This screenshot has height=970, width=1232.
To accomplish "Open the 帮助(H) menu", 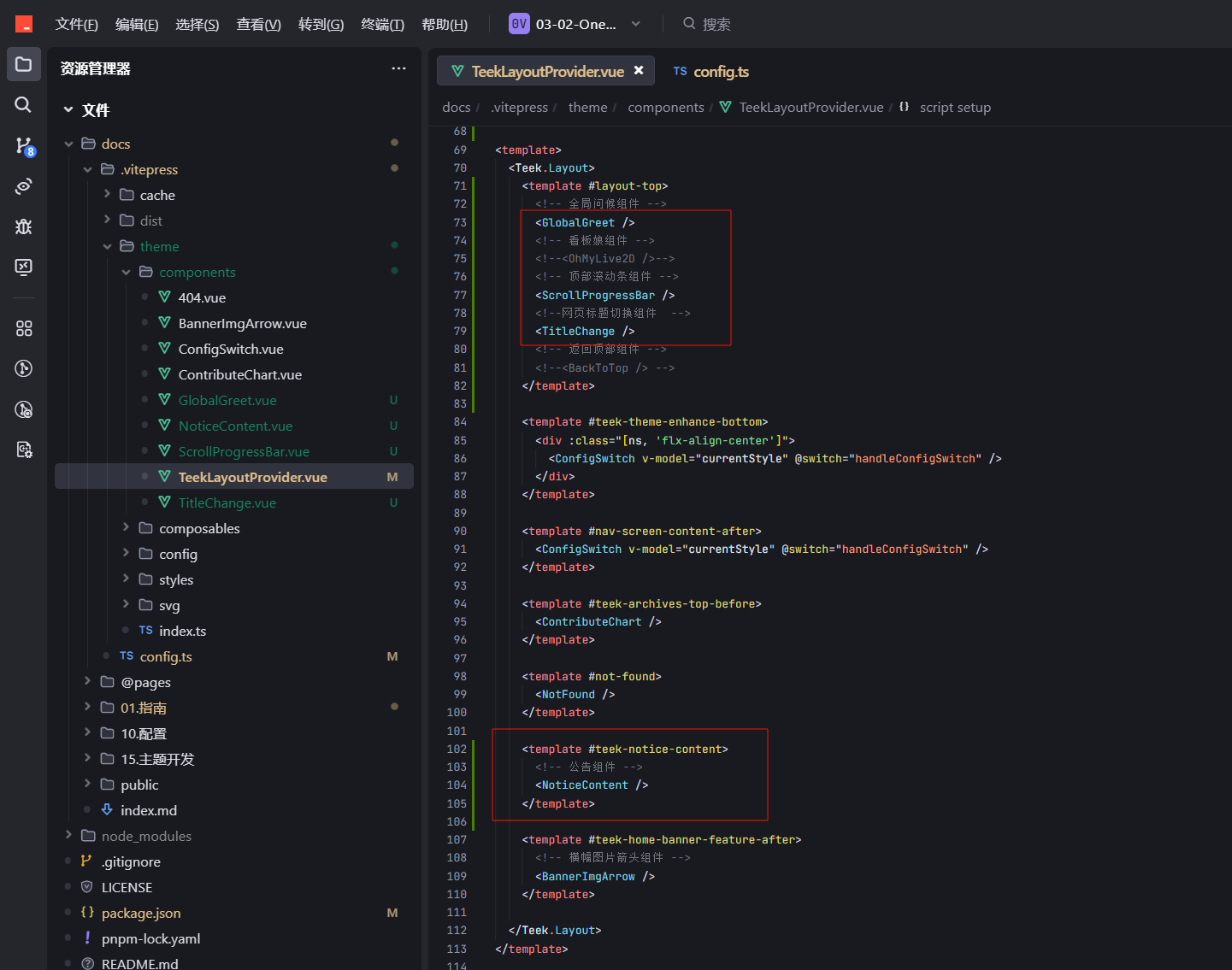I will (x=445, y=24).
